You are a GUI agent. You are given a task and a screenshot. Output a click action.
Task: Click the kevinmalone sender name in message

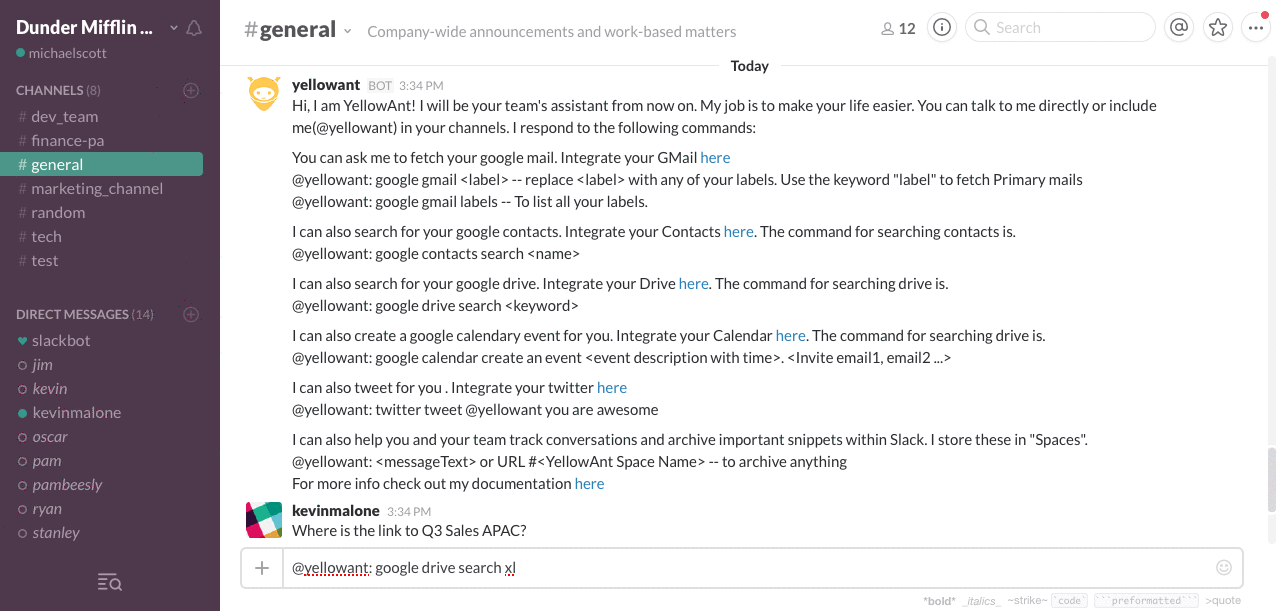click(x=336, y=510)
